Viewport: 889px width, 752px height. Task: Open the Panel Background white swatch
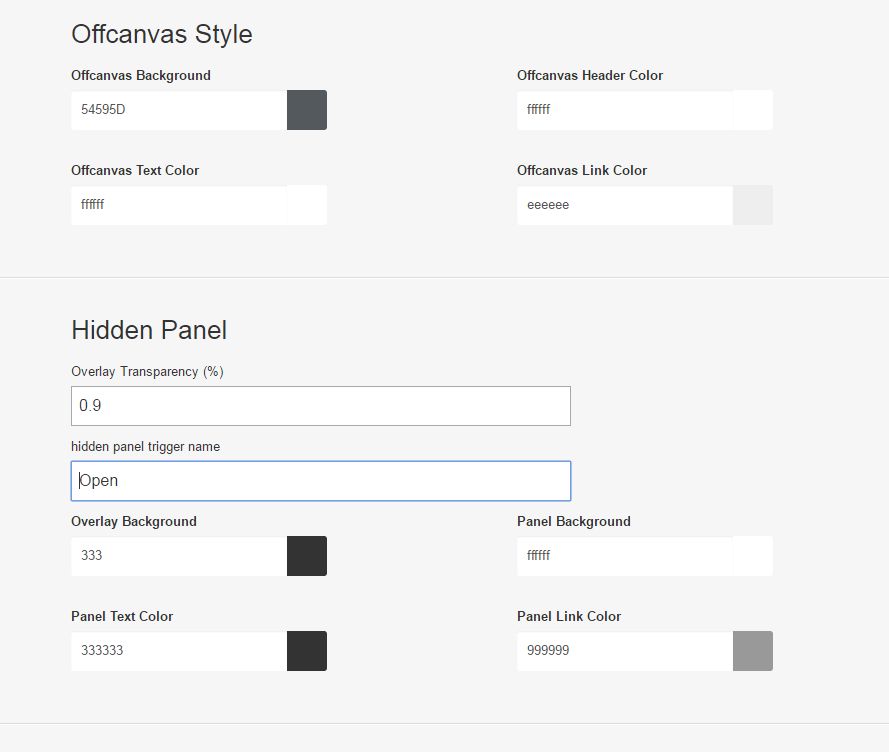click(x=752, y=556)
